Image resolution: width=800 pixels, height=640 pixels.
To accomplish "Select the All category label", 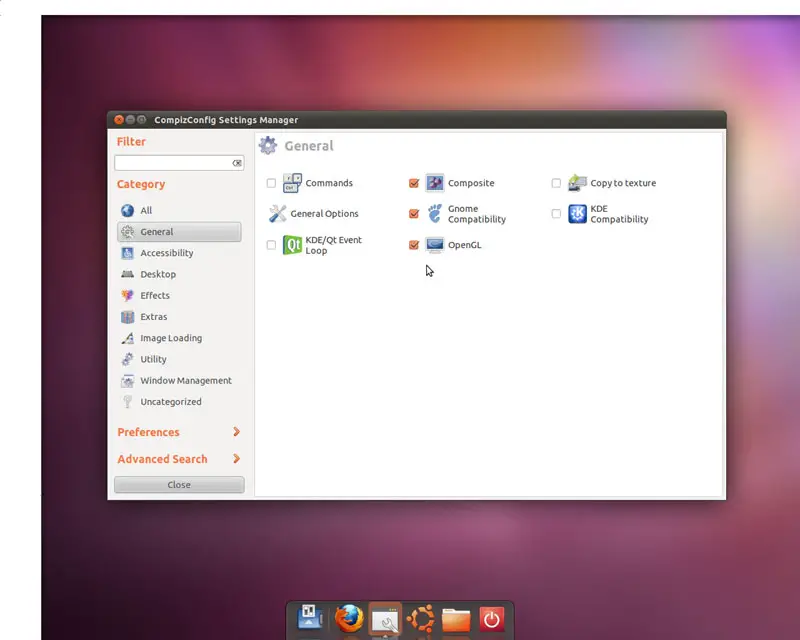I will pyautogui.click(x=146, y=210).
